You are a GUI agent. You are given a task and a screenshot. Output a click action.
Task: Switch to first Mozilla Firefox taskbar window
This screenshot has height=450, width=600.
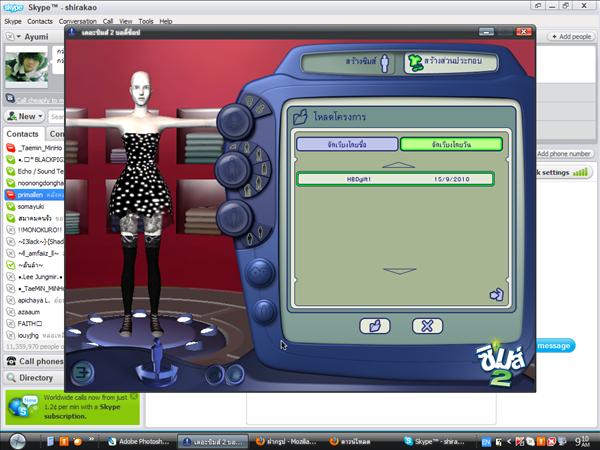(x=286, y=442)
